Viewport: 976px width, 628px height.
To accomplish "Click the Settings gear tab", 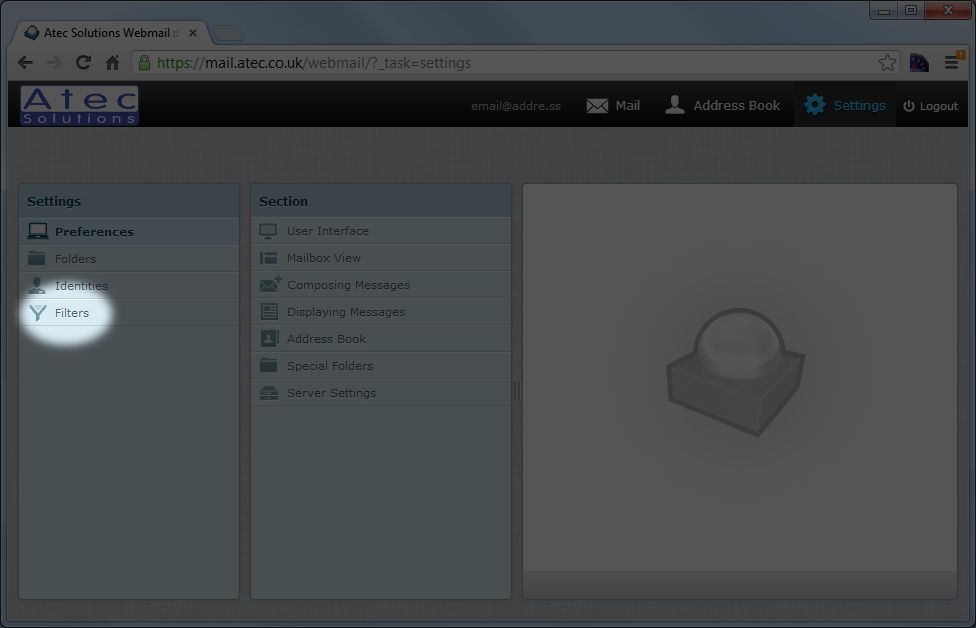I will pos(845,105).
